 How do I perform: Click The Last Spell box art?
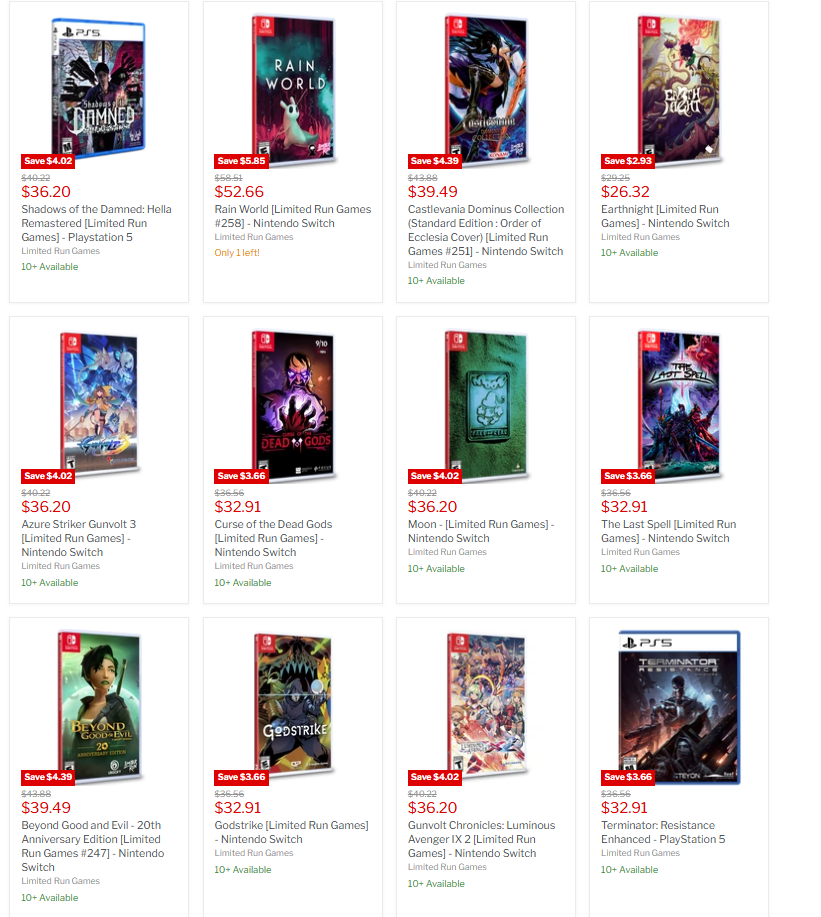click(679, 405)
